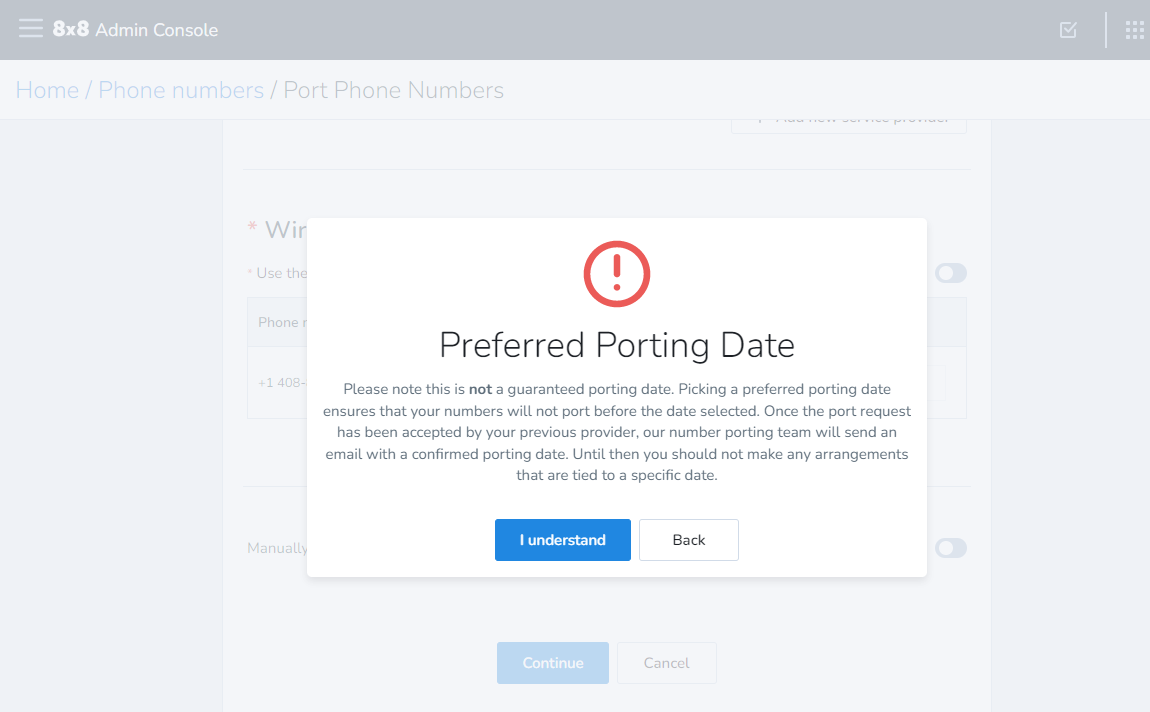Open the apps grid launcher icon
The width and height of the screenshot is (1150, 712).
(x=1135, y=30)
